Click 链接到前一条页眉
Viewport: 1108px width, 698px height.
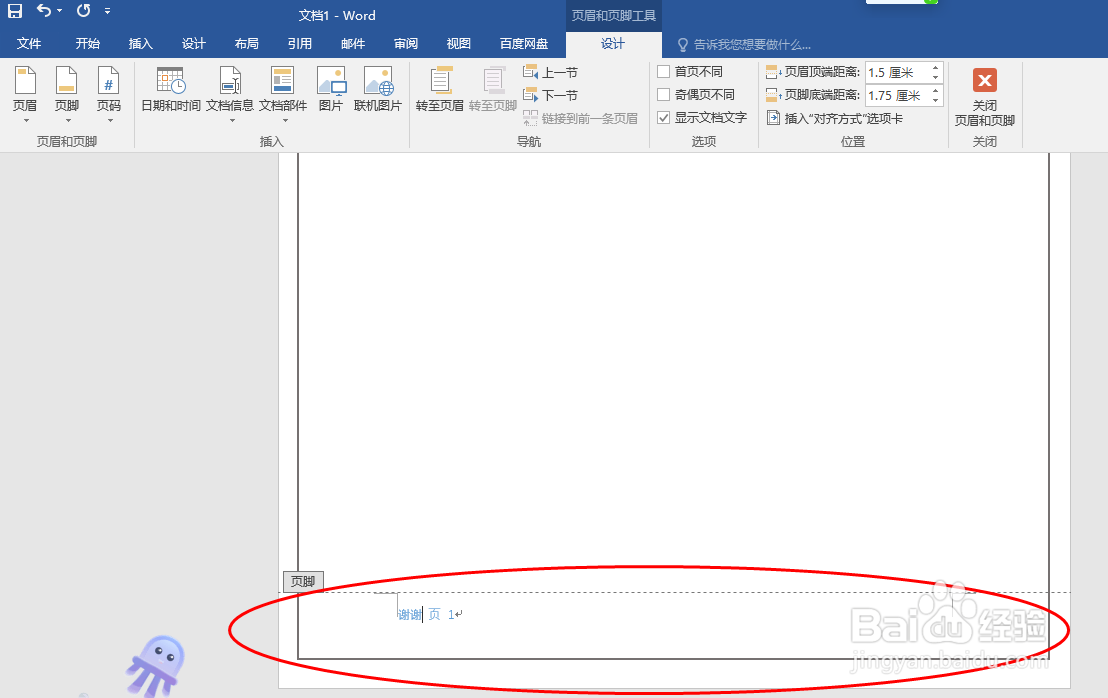(580, 118)
